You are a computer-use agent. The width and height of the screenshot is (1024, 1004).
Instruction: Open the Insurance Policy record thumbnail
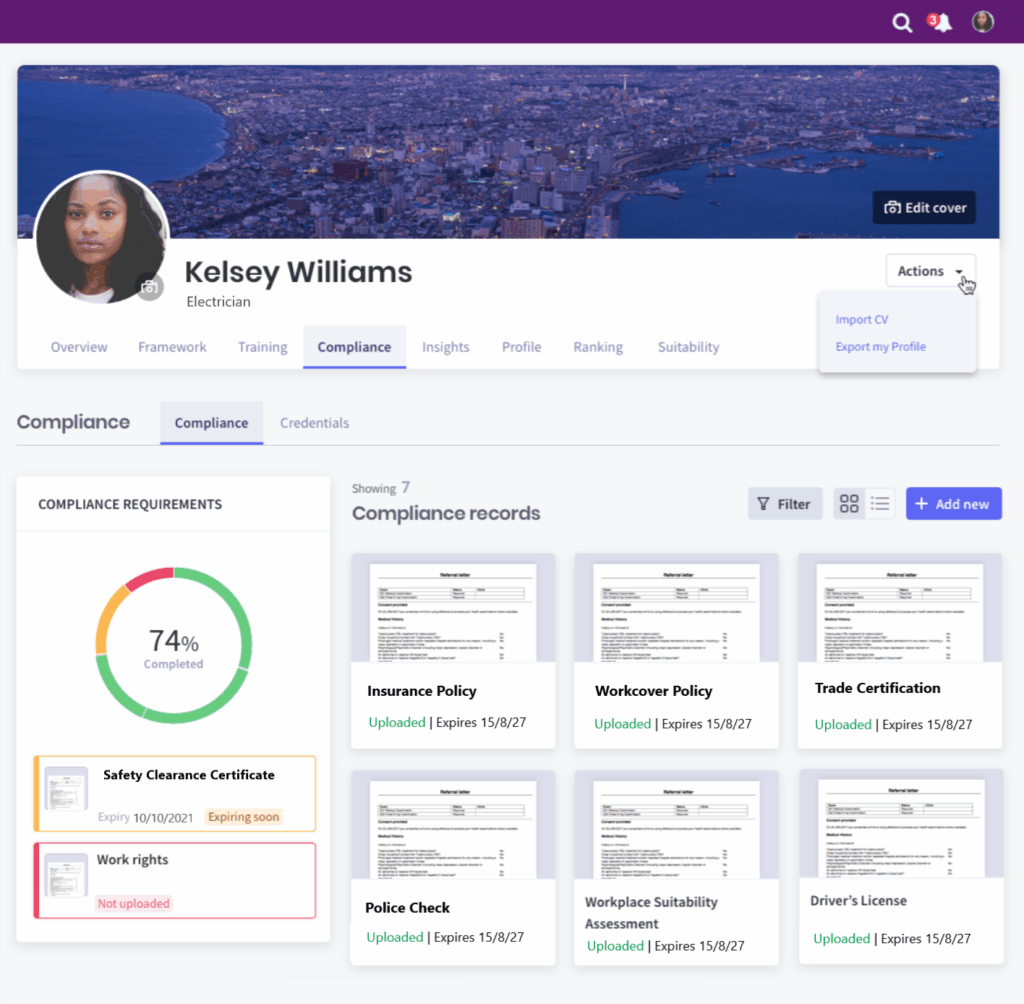tap(452, 610)
